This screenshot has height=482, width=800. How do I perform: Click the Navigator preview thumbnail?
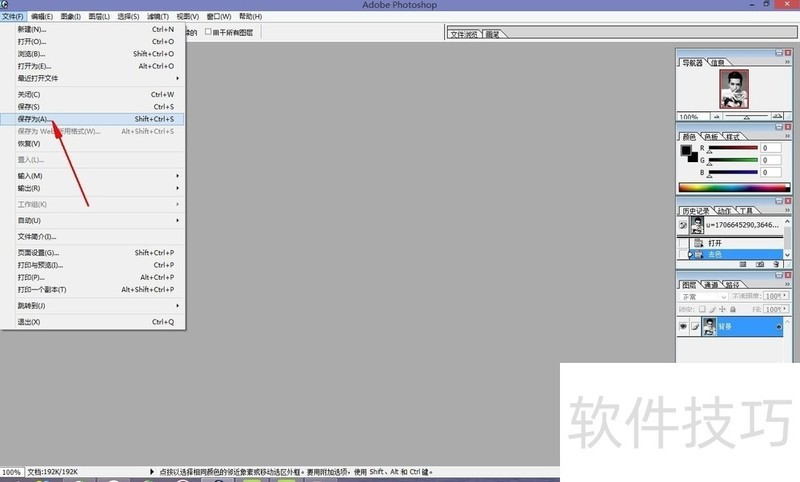pos(734,89)
